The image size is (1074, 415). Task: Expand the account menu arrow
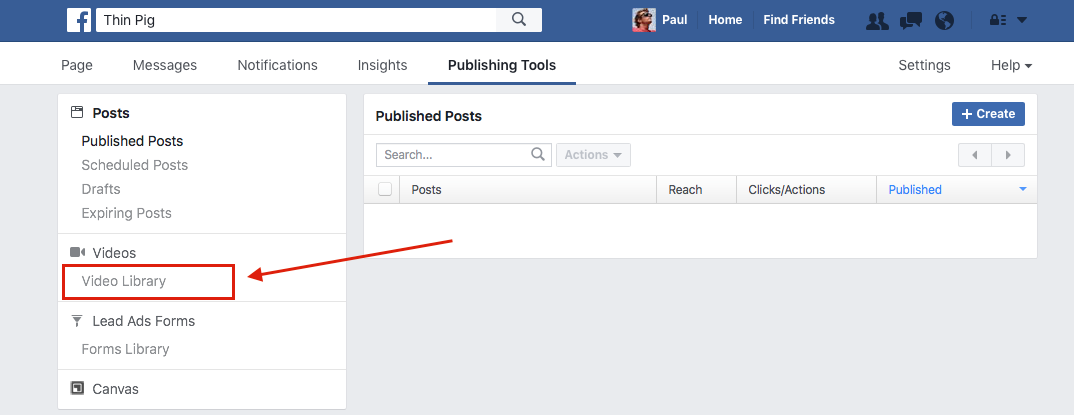click(x=1021, y=21)
